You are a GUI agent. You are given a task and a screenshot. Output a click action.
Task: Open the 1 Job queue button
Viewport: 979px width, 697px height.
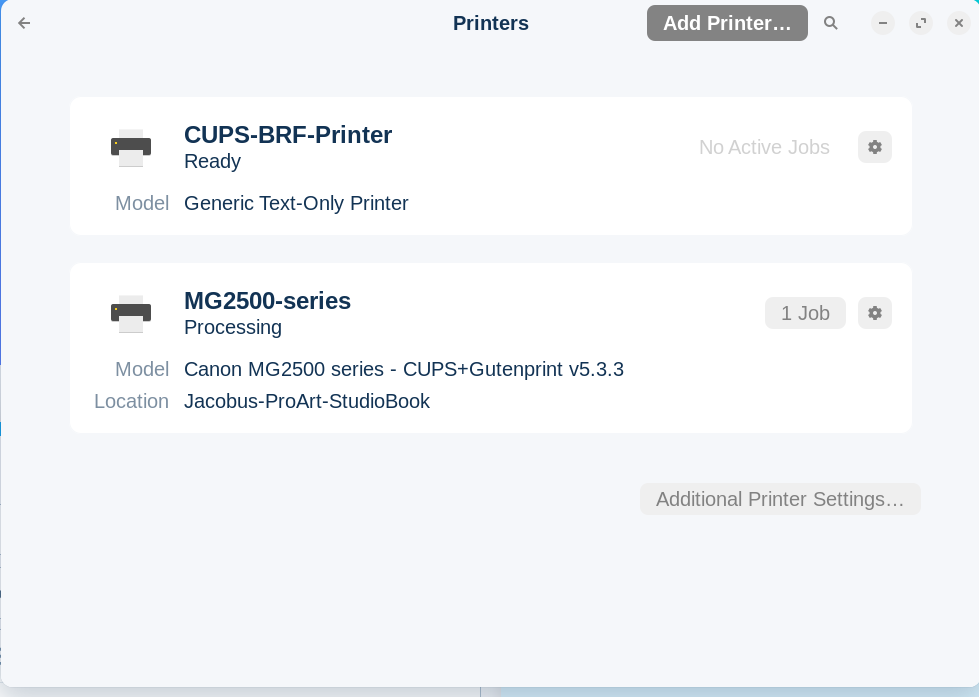805,313
